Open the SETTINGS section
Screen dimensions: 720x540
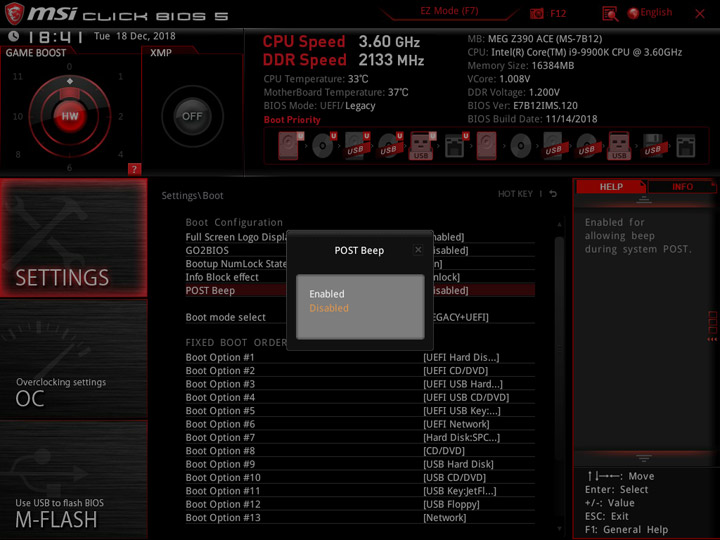73,237
